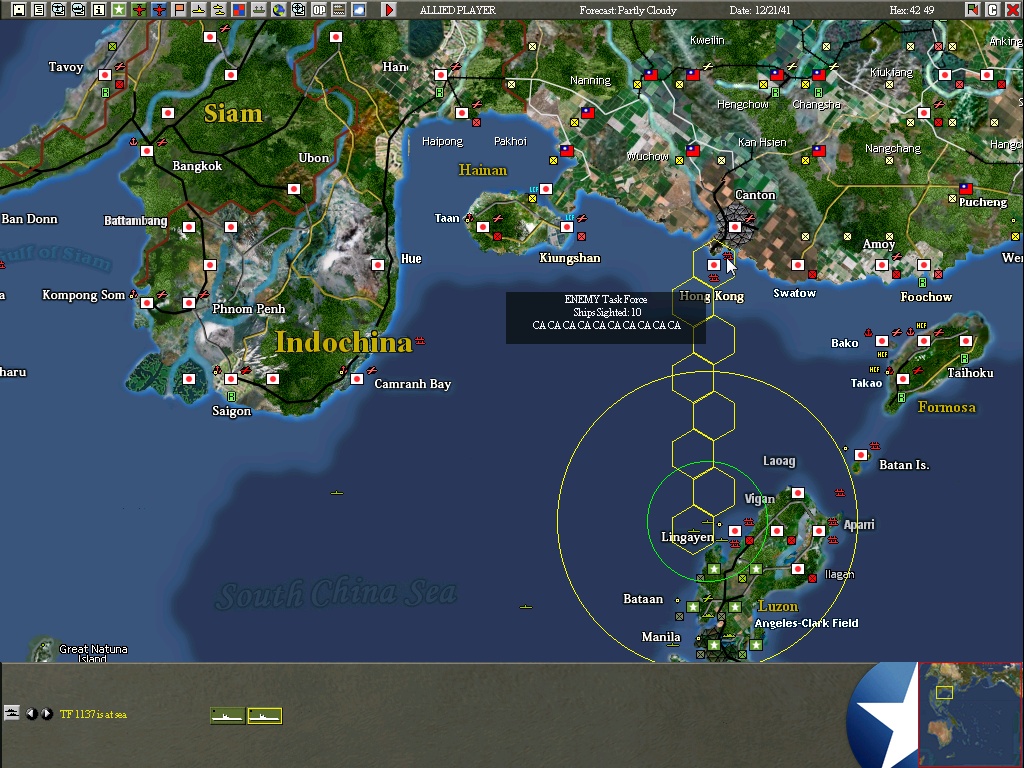Open the land units troops icon
Screen dimensions: 1024x768
259,10
